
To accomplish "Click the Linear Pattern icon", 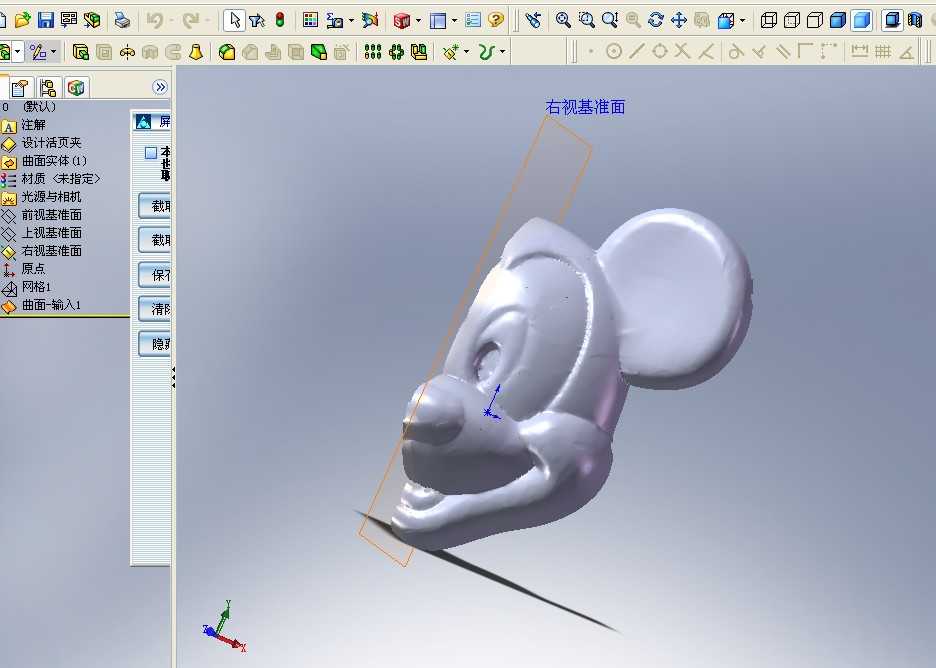I will (372, 52).
